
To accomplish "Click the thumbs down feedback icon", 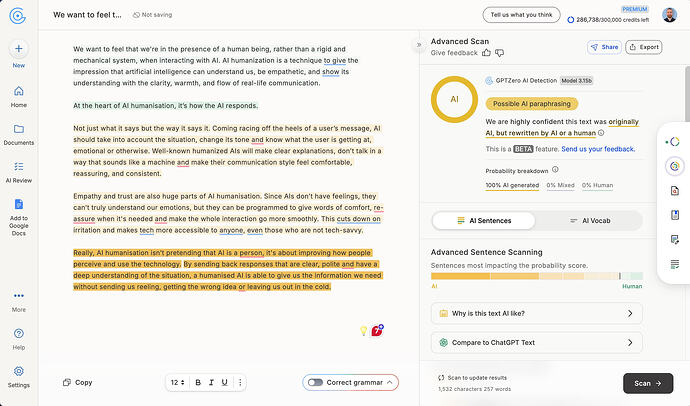I will coord(499,53).
